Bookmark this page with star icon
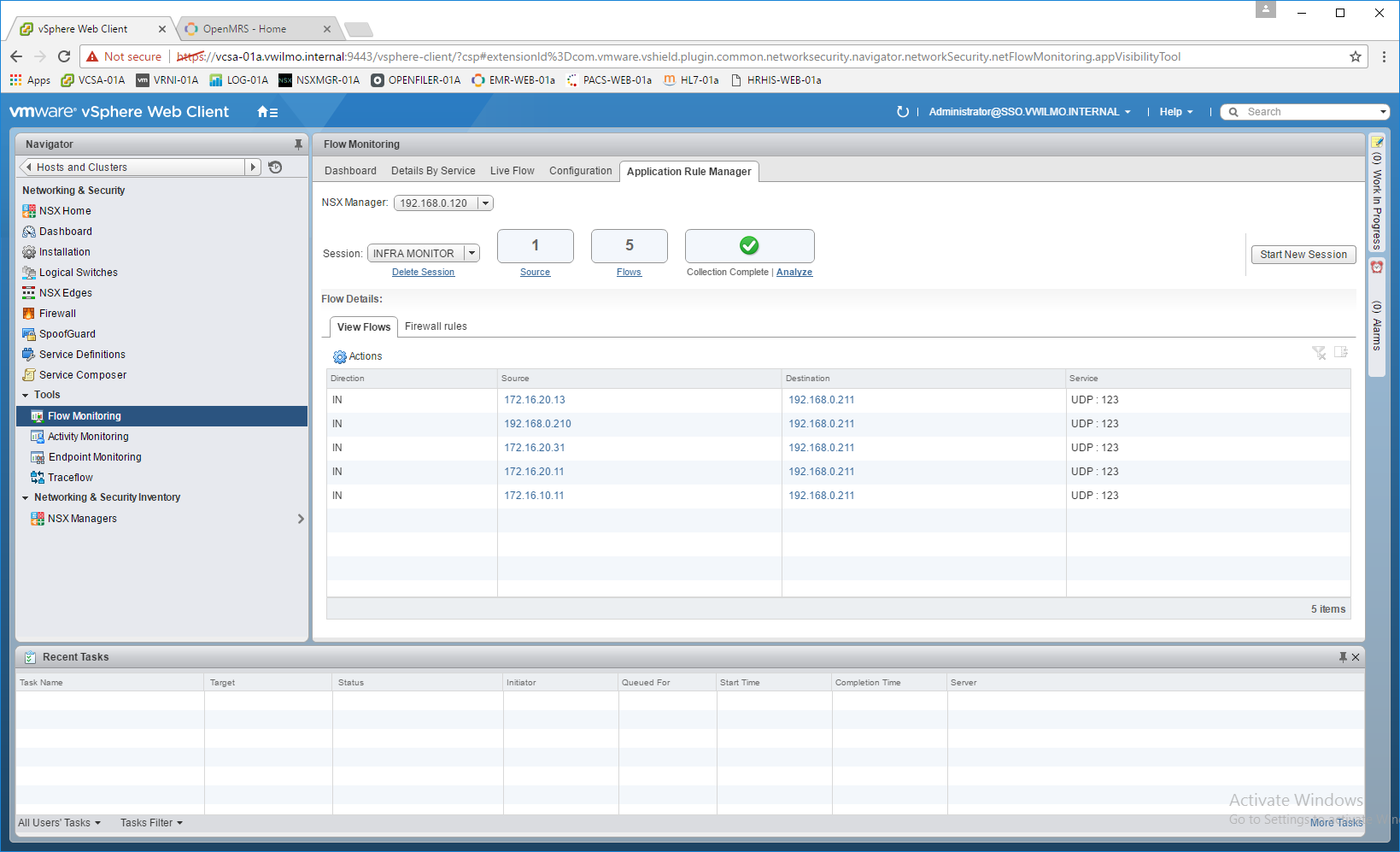This screenshot has width=1400, height=852. pos(1356,56)
